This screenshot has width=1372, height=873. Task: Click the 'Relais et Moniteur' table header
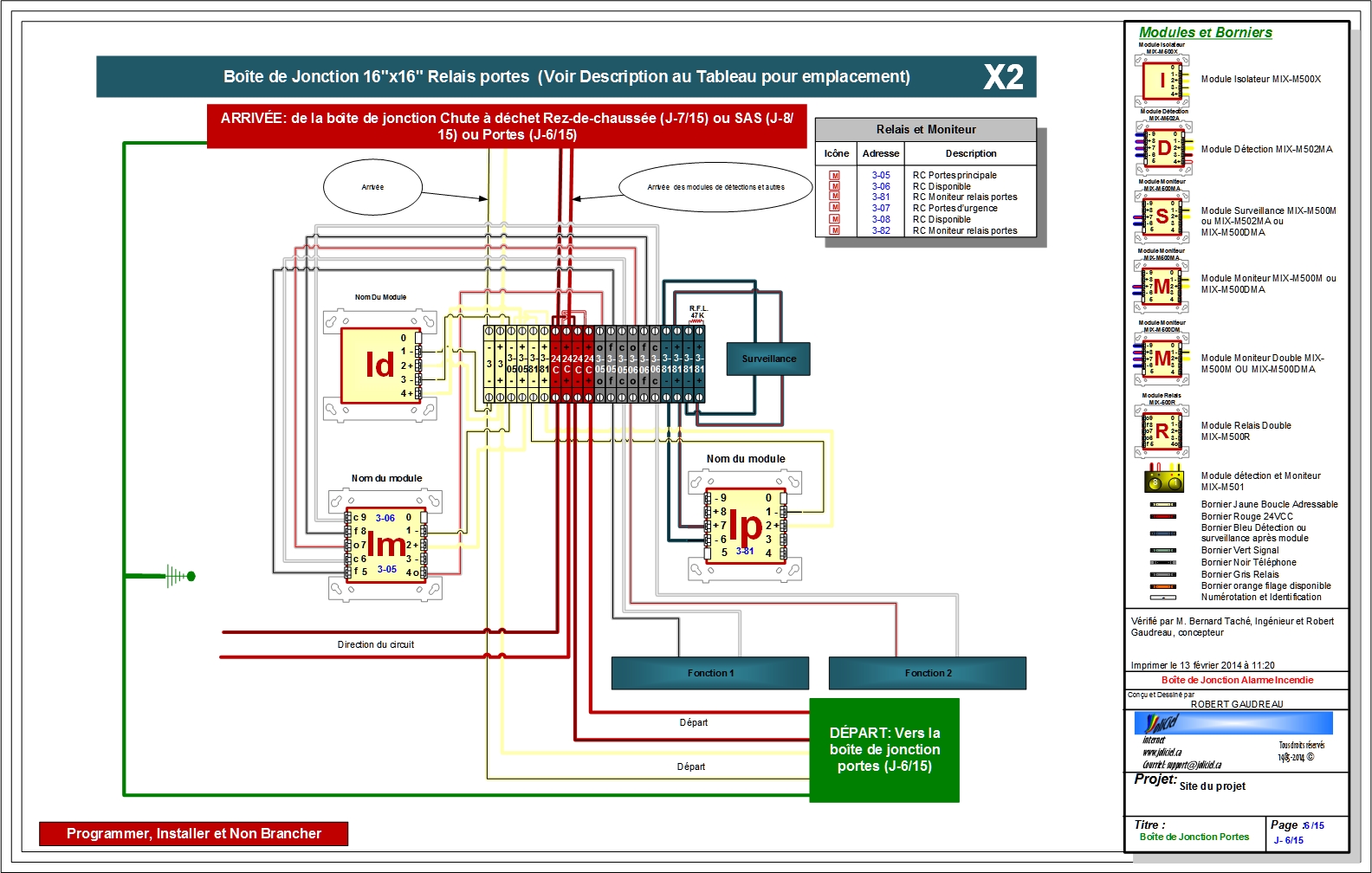pos(925,130)
